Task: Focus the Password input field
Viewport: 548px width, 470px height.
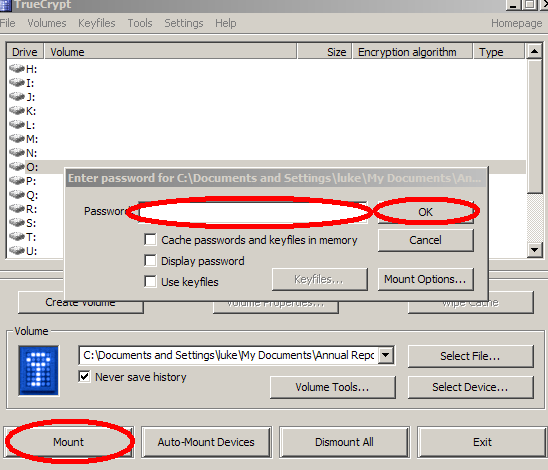Action: click(253, 212)
